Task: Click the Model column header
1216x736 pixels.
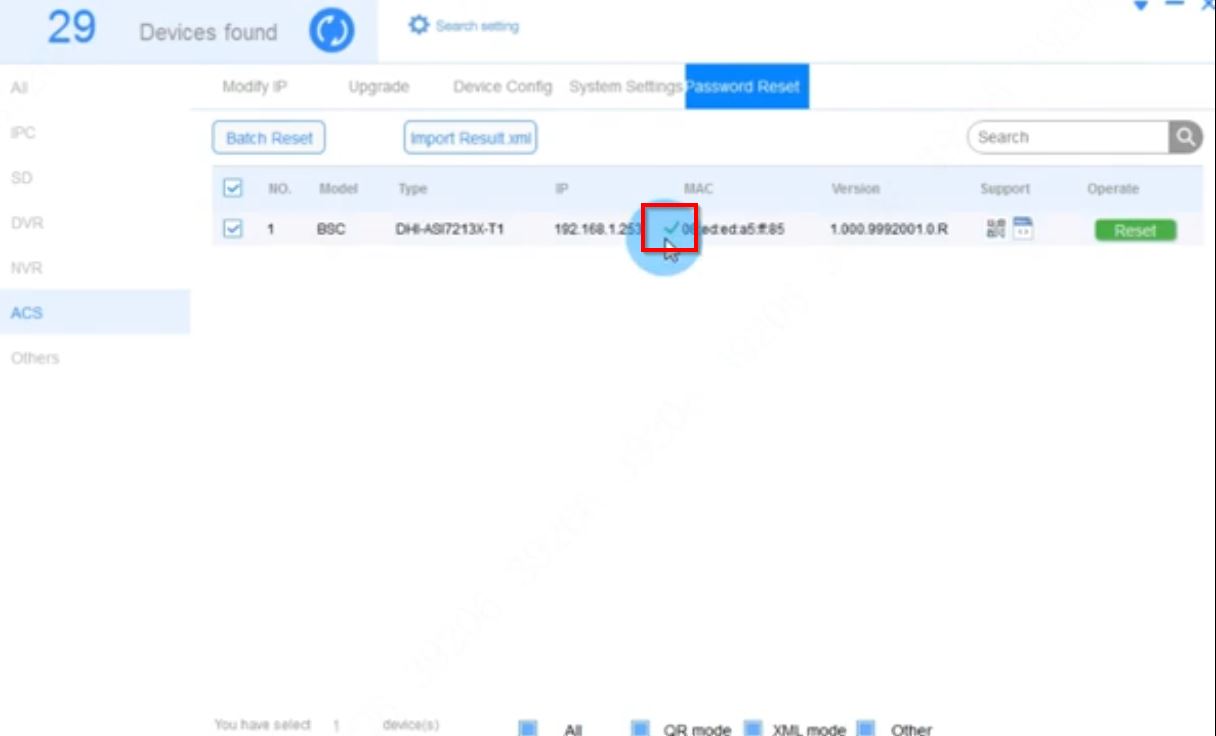Action: click(338, 188)
